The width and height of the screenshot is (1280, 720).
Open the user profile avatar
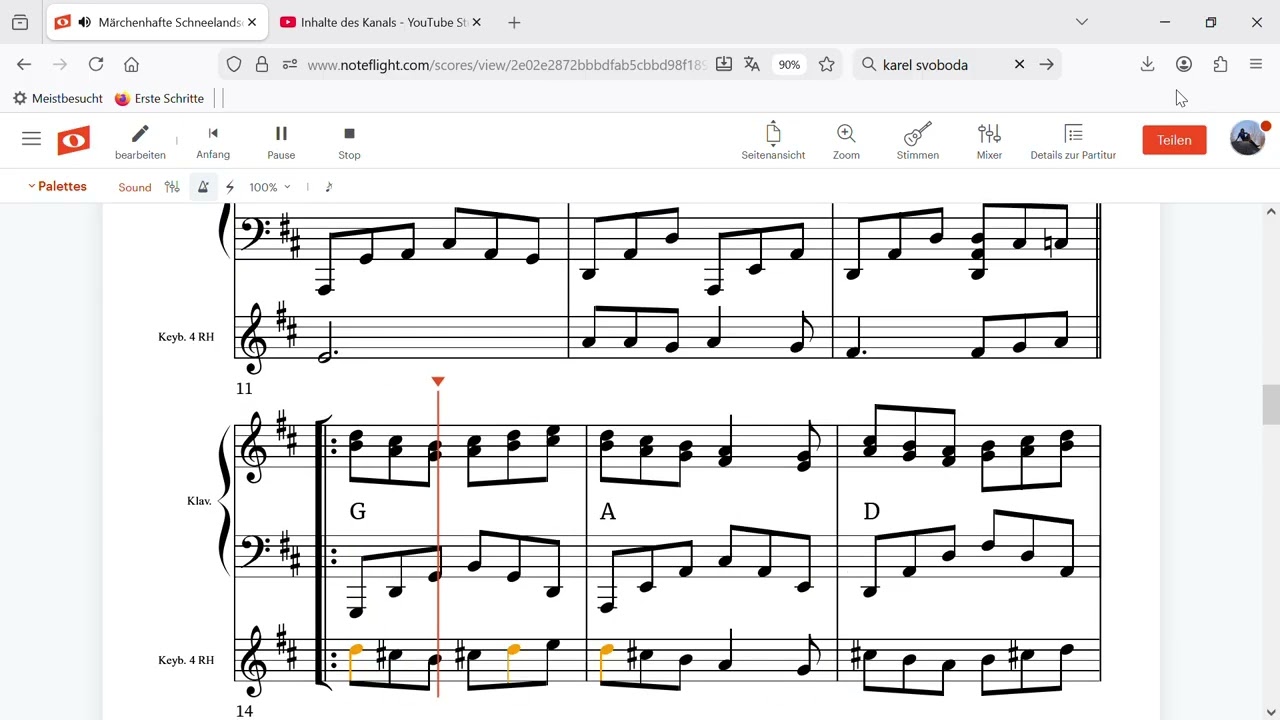[1247, 138]
